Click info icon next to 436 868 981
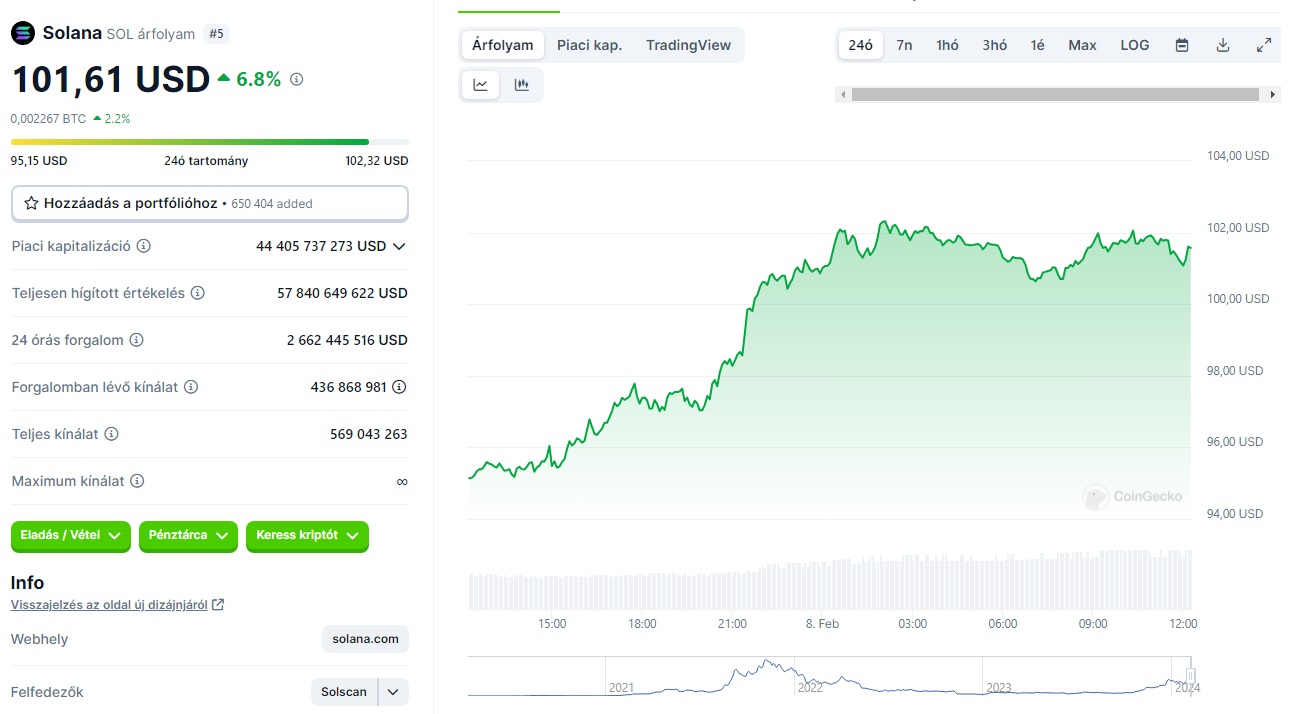This screenshot has width=1306, height=714. [400, 387]
